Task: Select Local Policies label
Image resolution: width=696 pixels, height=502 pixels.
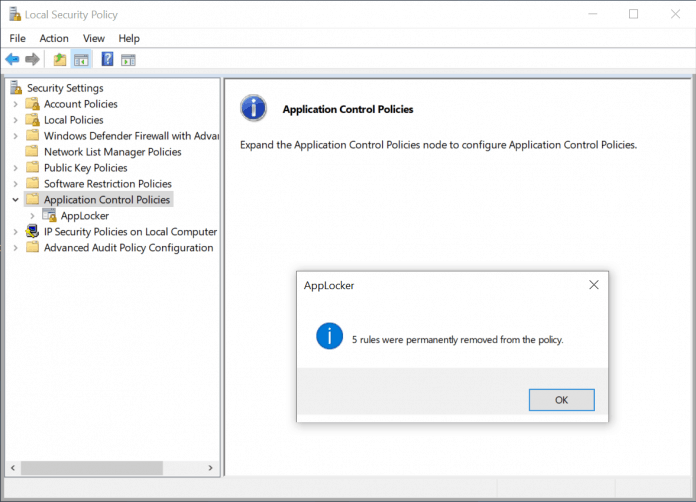Action: [x=74, y=120]
